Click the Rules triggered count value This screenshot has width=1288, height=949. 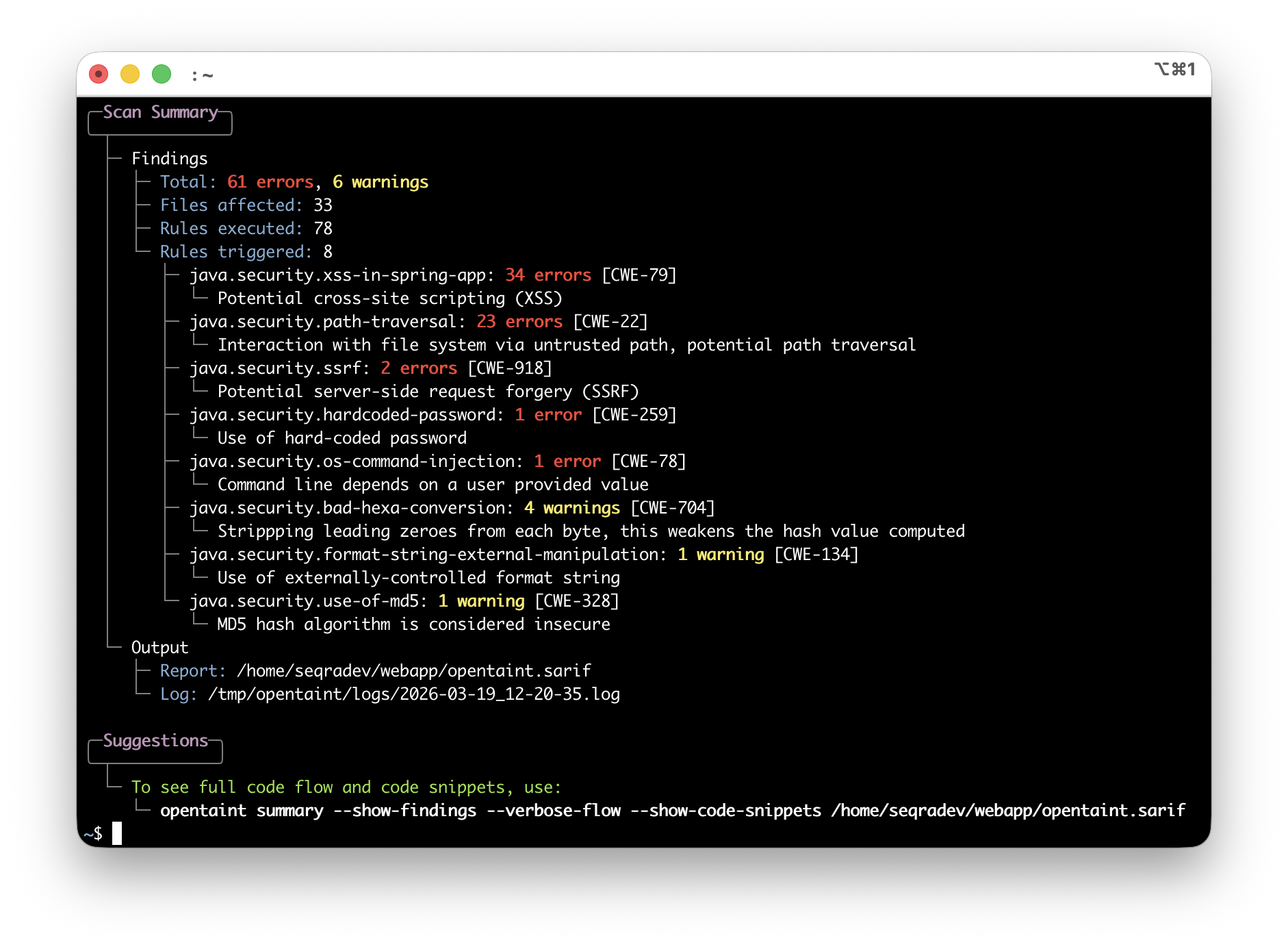[x=328, y=251]
